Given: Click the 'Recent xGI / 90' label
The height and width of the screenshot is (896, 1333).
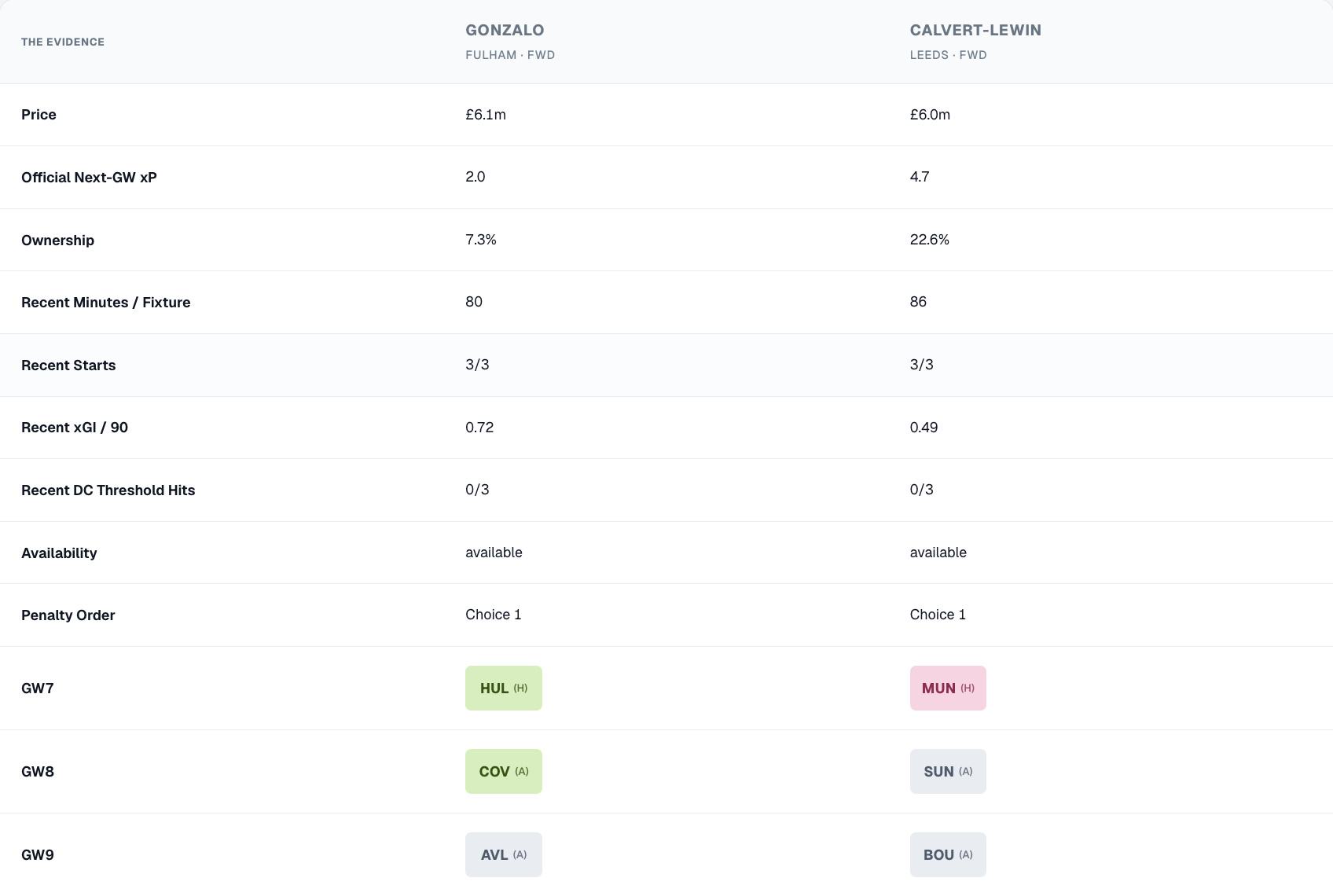Looking at the screenshot, I should point(75,428).
